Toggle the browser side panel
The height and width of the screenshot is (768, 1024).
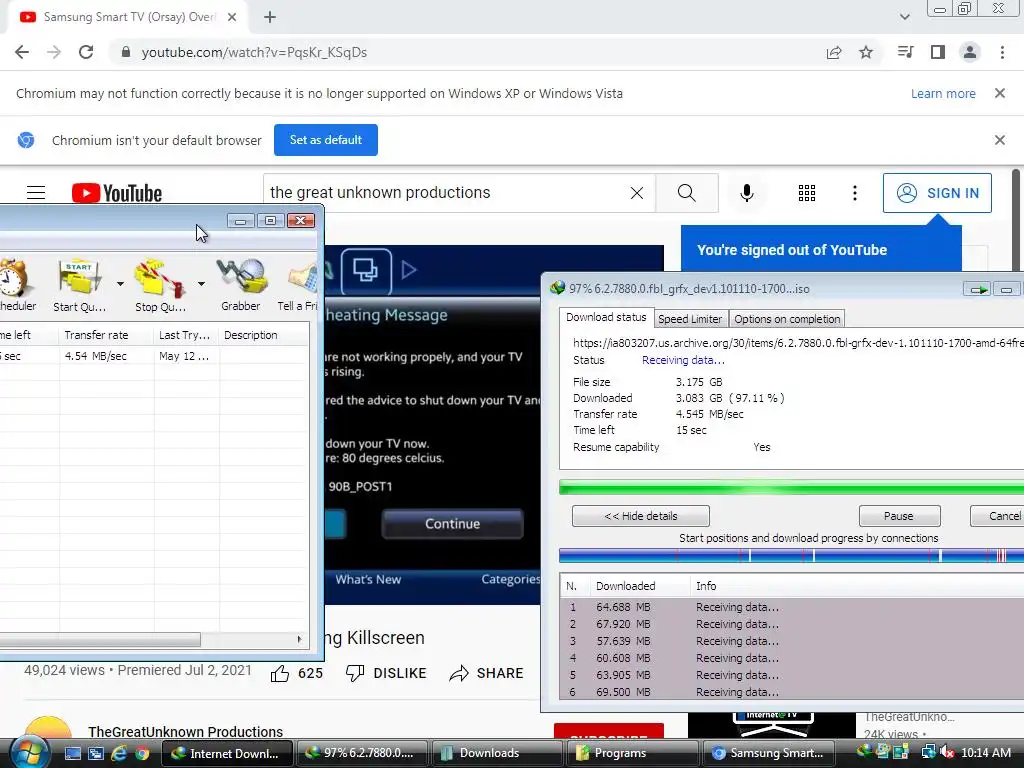click(938, 52)
